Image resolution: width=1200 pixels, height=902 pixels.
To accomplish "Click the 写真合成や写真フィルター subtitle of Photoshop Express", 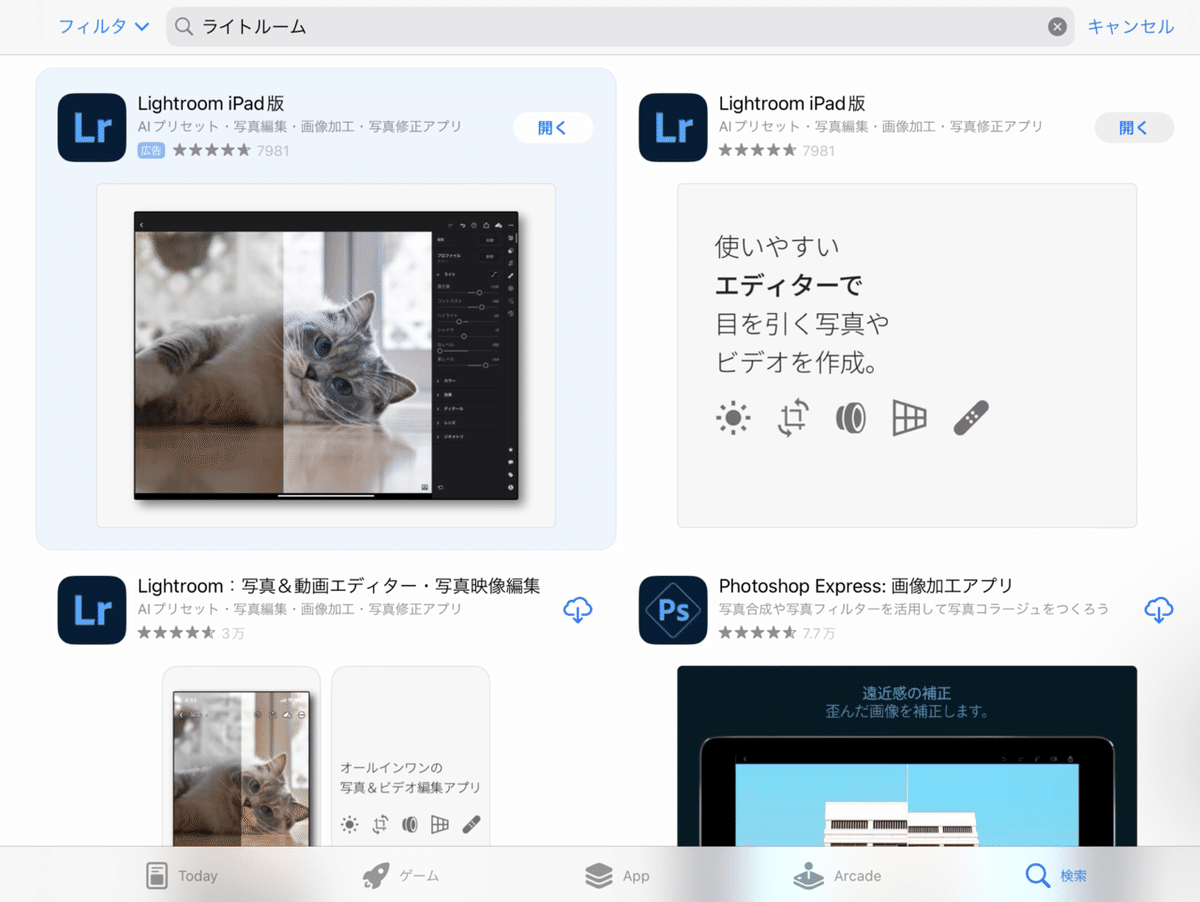I will point(914,609).
